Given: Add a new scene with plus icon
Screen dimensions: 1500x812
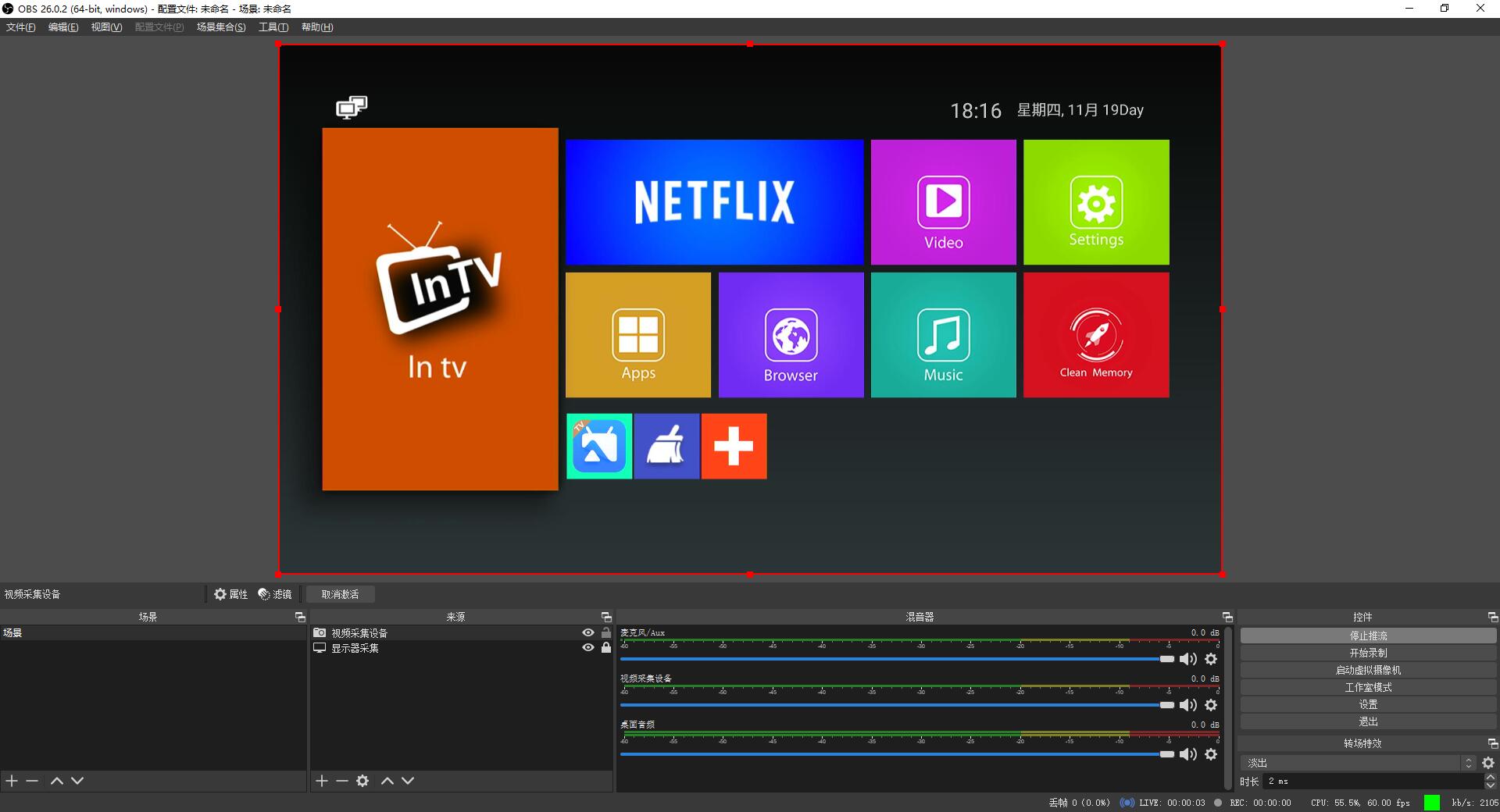Looking at the screenshot, I should [12, 781].
